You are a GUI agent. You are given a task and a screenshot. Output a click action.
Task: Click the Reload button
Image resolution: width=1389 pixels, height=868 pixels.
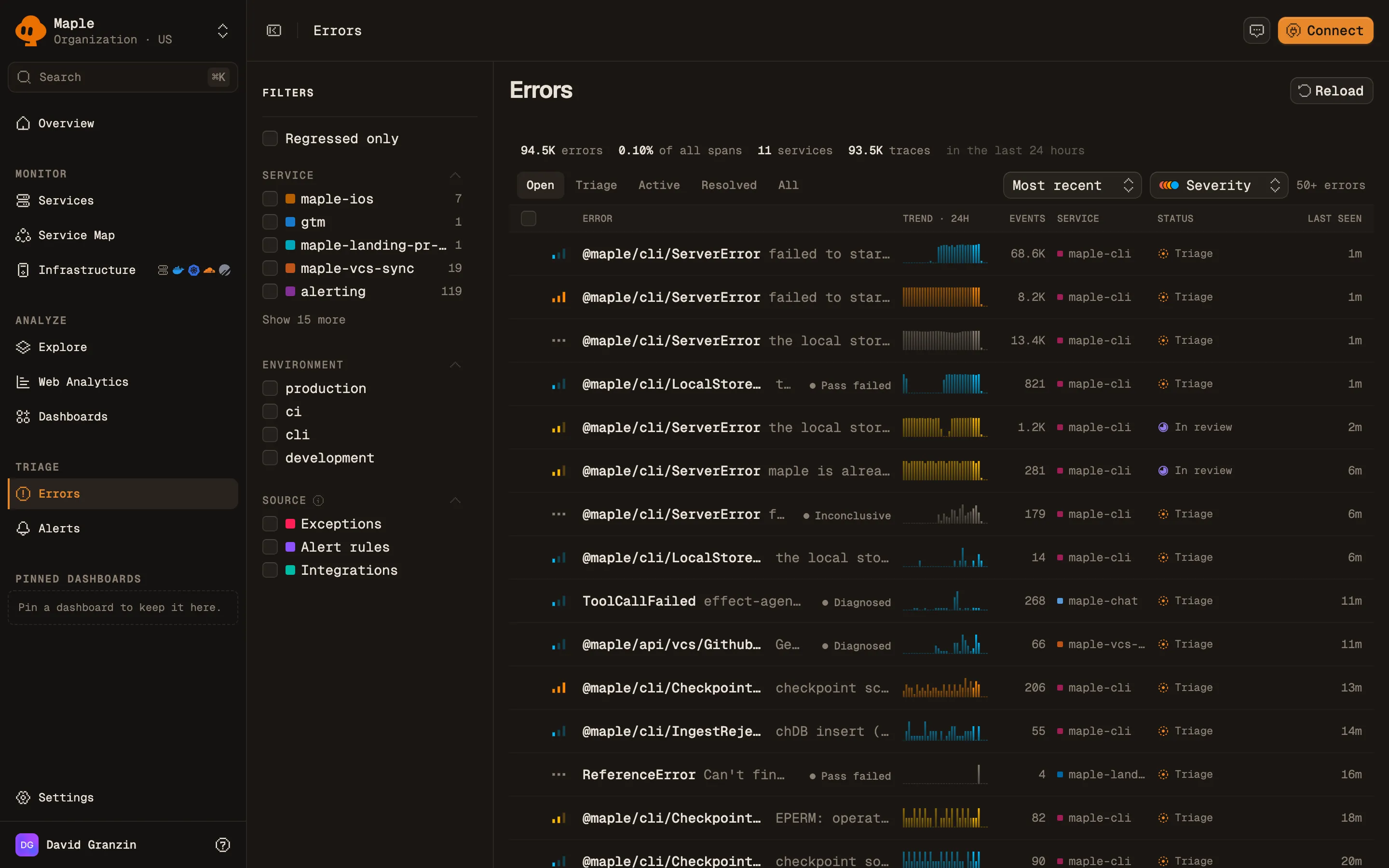pyautogui.click(x=1331, y=91)
